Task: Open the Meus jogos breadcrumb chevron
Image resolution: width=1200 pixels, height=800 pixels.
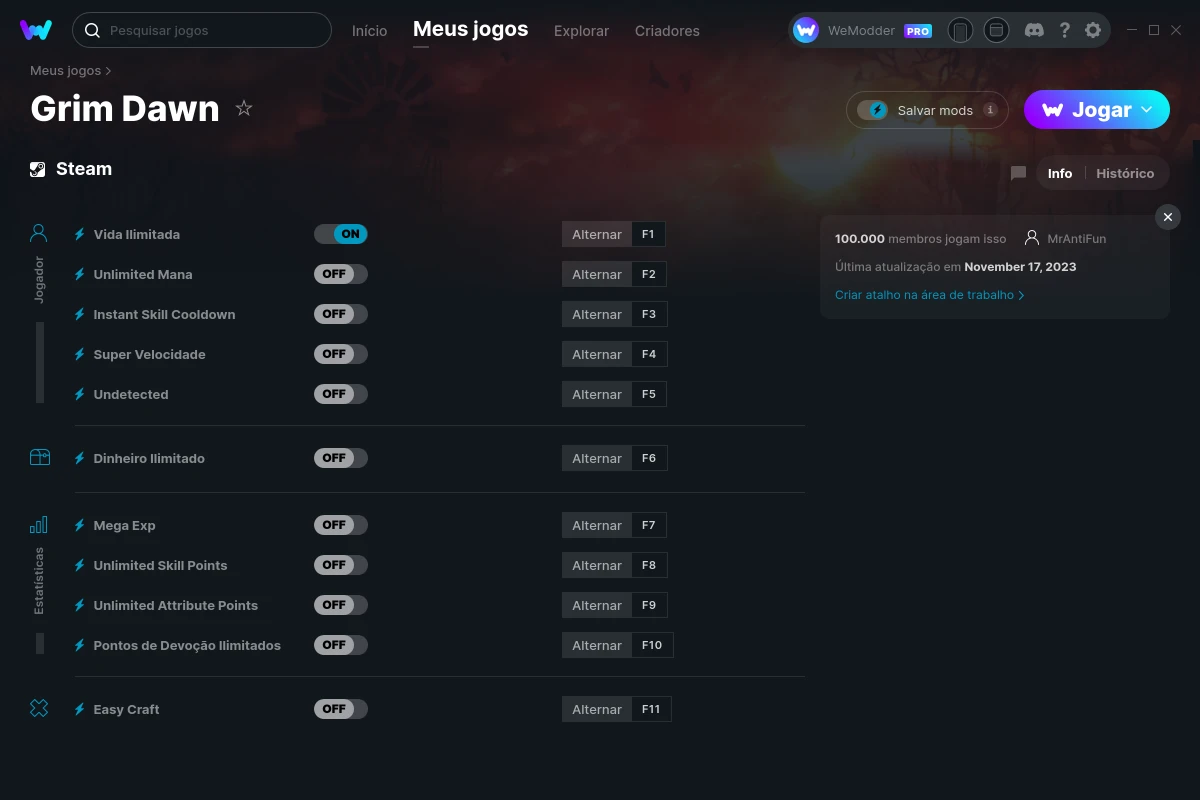Action: (x=108, y=71)
